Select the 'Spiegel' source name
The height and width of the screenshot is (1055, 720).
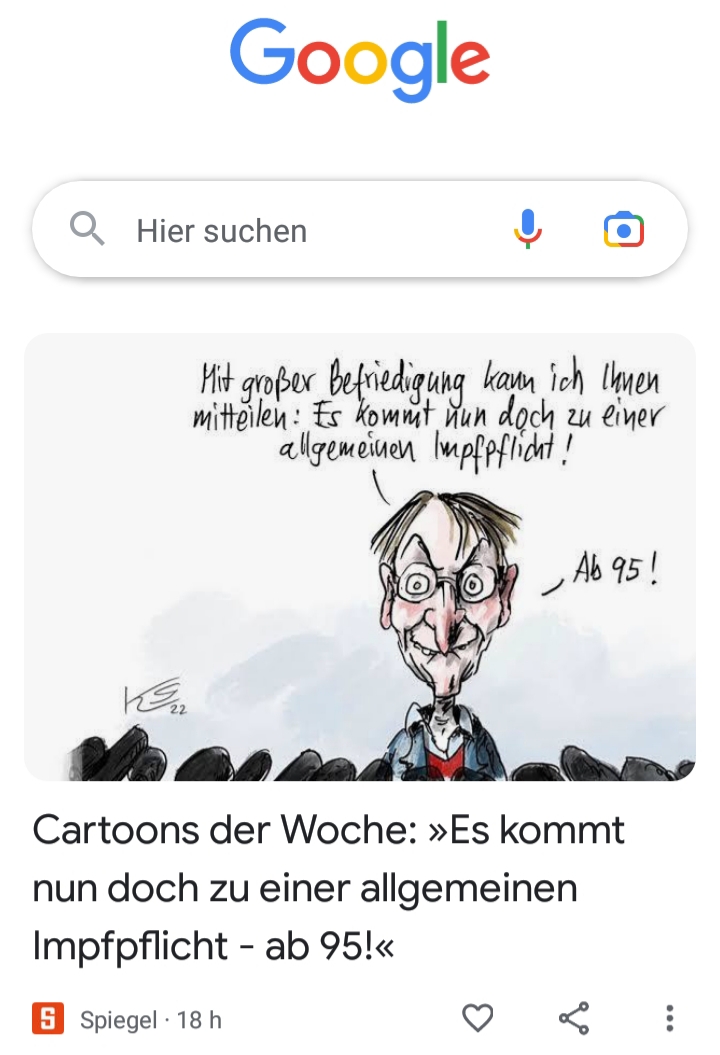click(118, 1020)
